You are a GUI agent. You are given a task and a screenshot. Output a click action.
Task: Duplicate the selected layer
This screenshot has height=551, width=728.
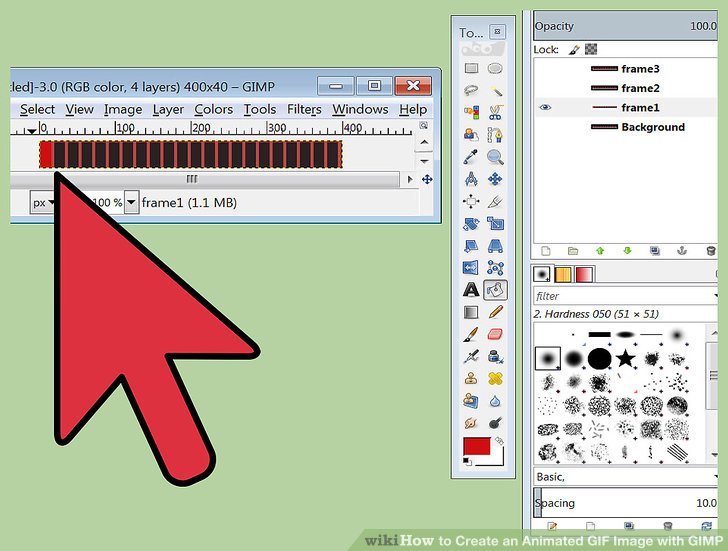coord(655,251)
